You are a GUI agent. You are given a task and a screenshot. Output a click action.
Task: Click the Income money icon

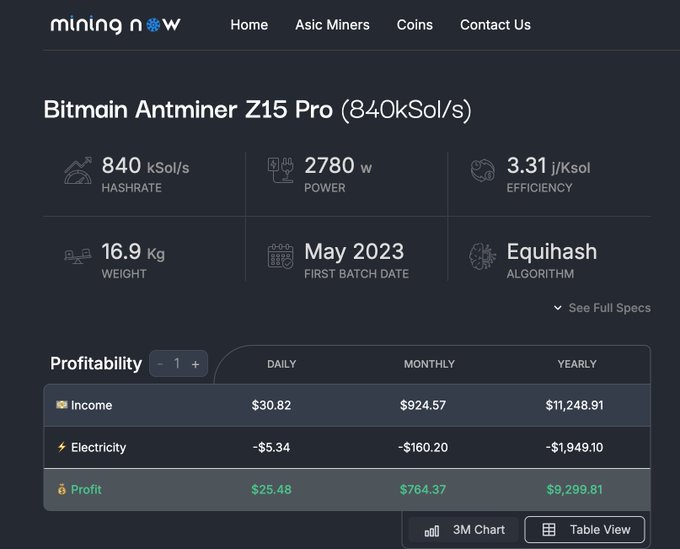click(x=62, y=405)
